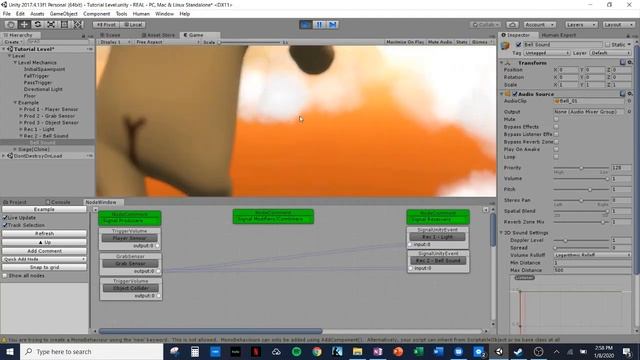This screenshot has width=640, height=360.
Task: Open the Audio Source settings gear
Action: [630, 94]
